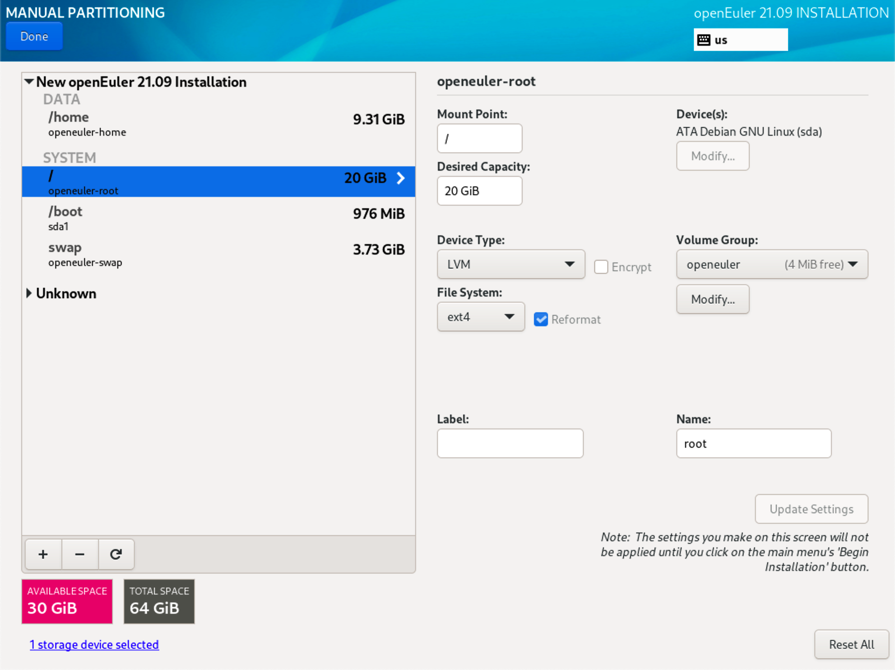Viewport: 895px width, 670px height.
Task: Select the /boot sda1 partition entry
Action: pos(218,218)
